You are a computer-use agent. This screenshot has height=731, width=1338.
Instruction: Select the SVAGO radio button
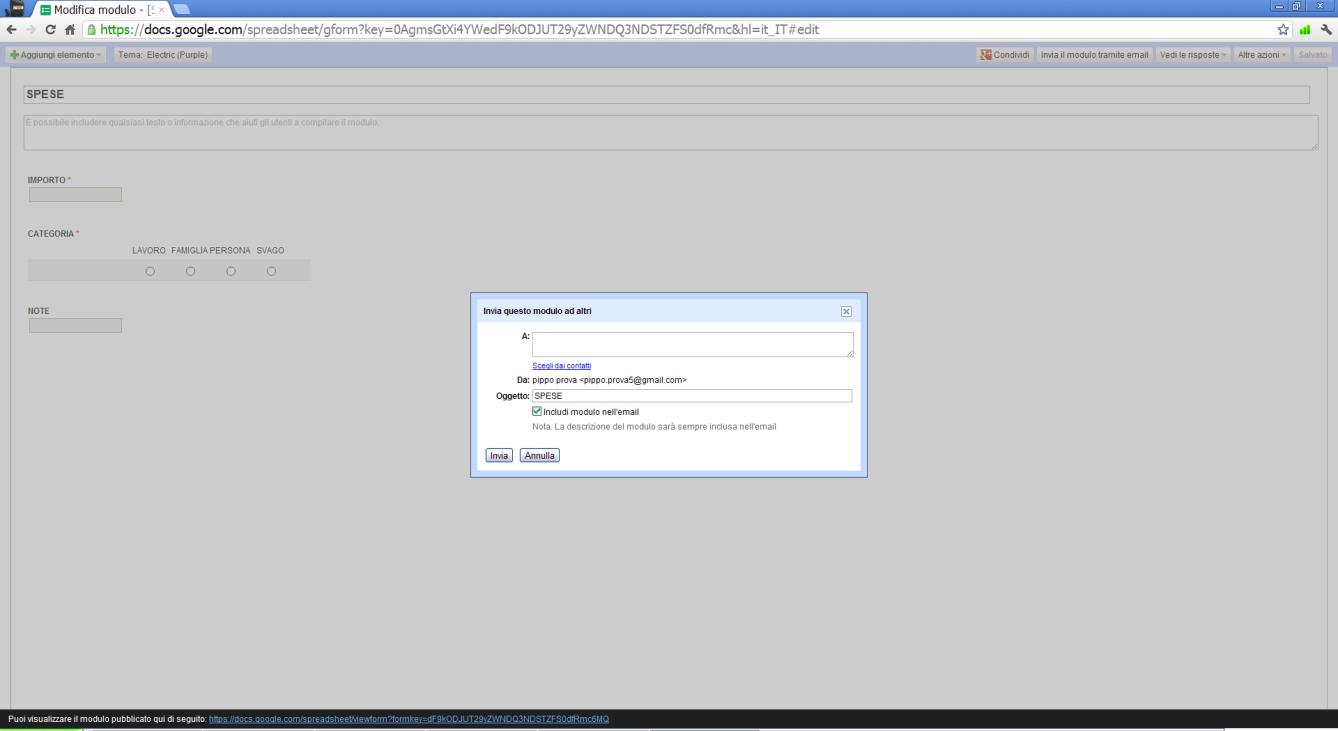pyautogui.click(x=271, y=271)
